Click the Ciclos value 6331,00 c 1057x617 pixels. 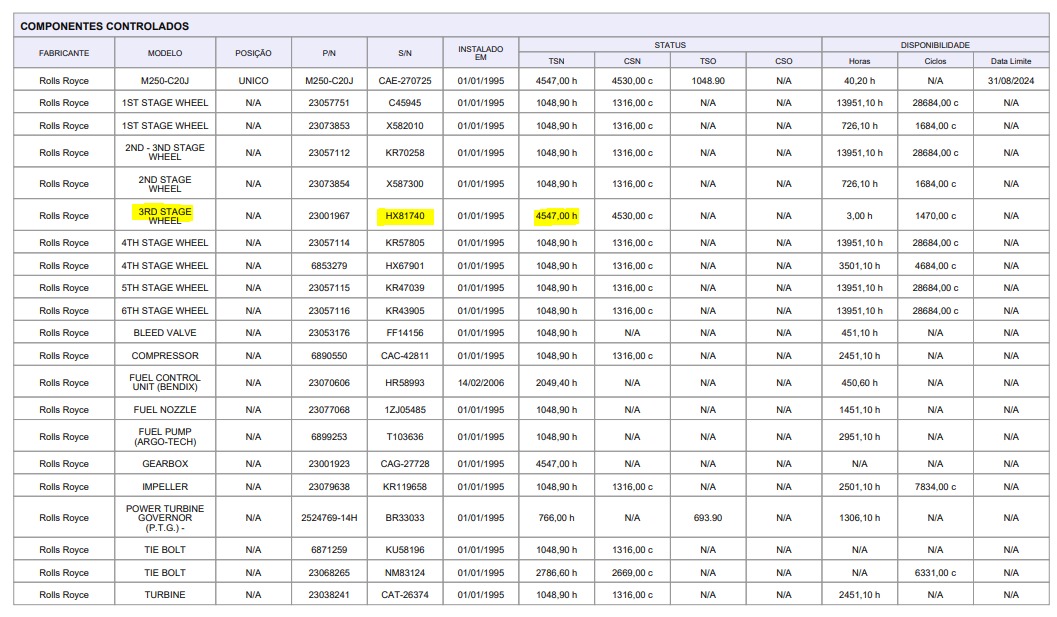point(935,572)
